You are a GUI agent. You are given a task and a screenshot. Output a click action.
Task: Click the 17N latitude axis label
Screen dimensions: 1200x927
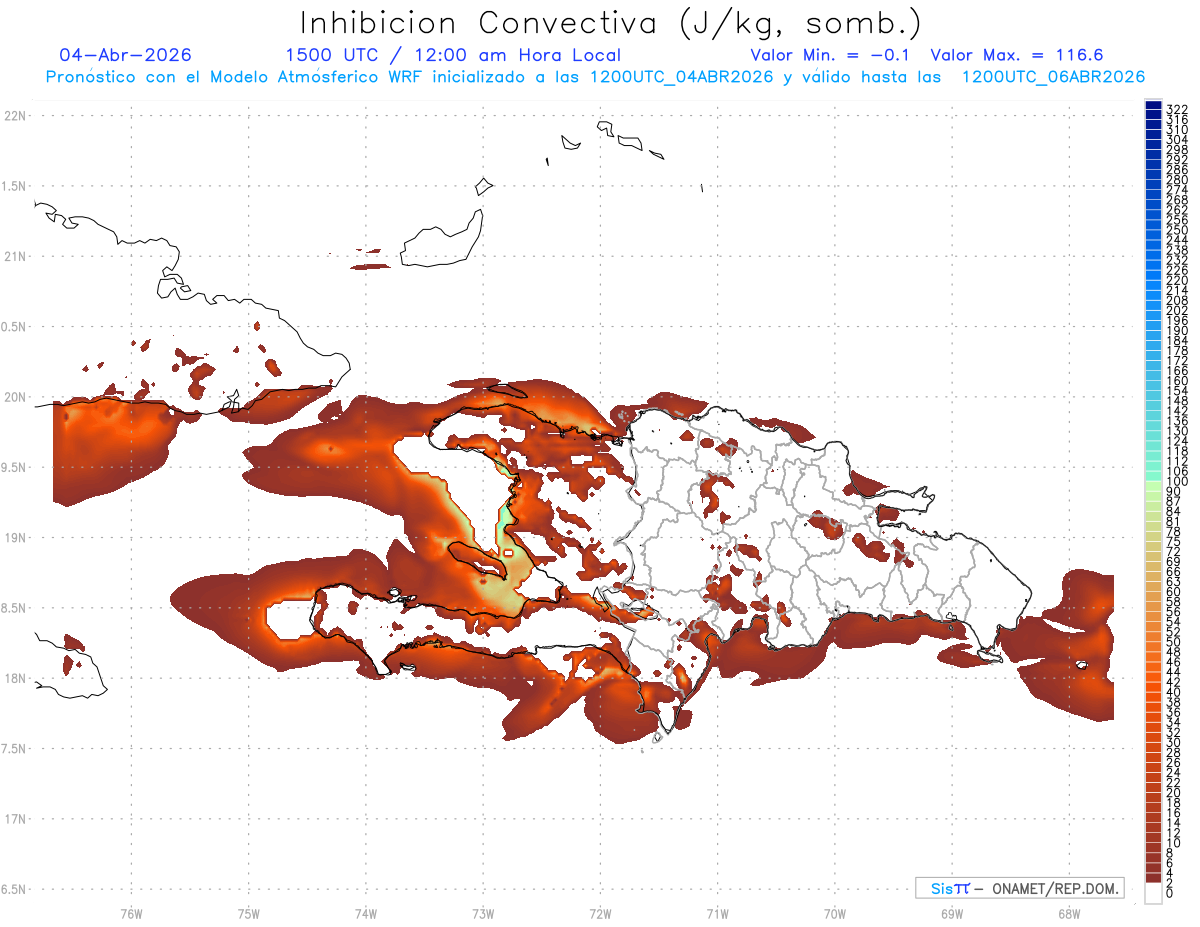[x=14, y=819]
